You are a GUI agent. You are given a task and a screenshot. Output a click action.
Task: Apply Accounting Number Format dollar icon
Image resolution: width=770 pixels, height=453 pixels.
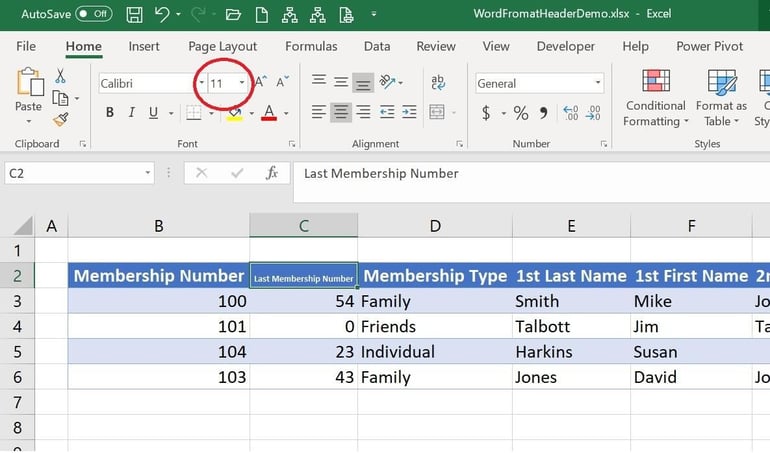point(487,113)
